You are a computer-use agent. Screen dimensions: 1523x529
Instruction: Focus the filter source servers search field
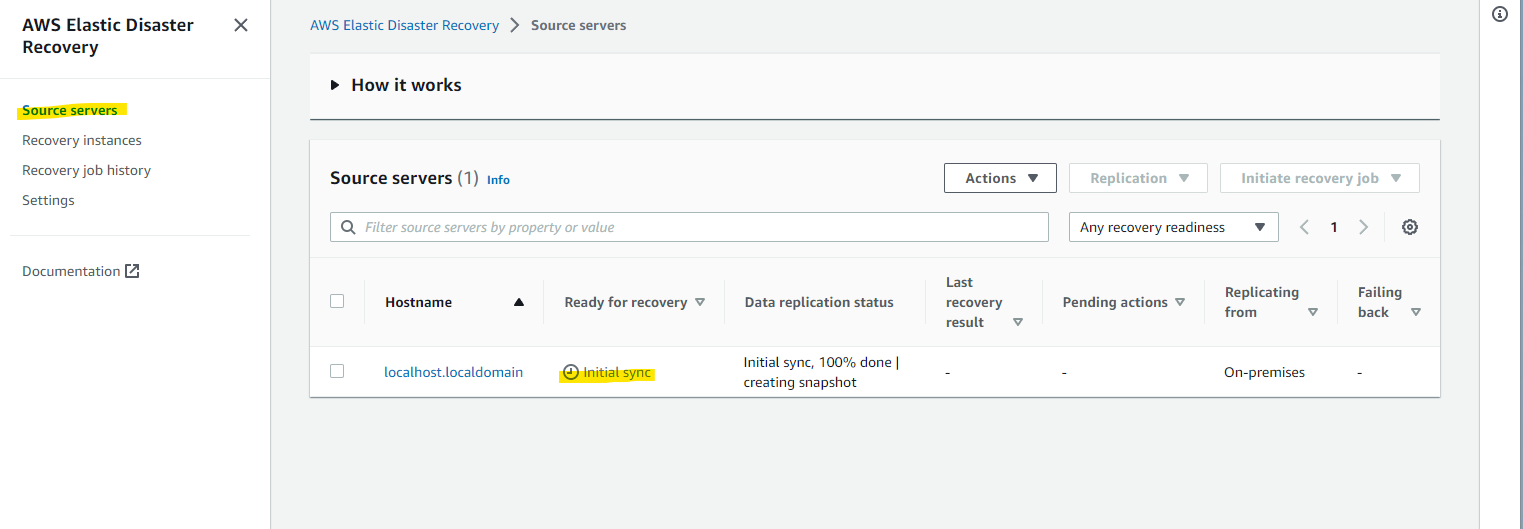tap(700, 227)
